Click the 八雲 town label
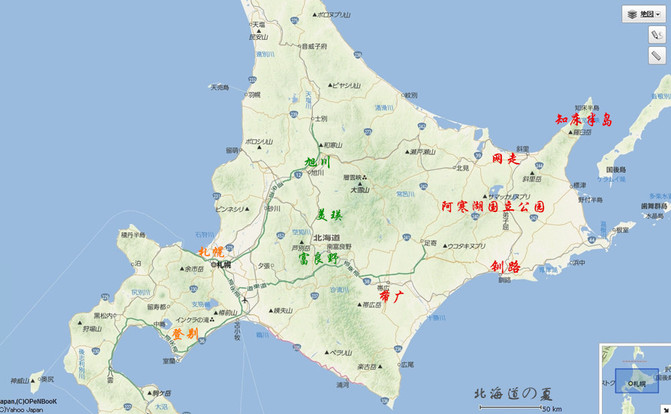This screenshot has height=414, width=671. coord(110,379)
